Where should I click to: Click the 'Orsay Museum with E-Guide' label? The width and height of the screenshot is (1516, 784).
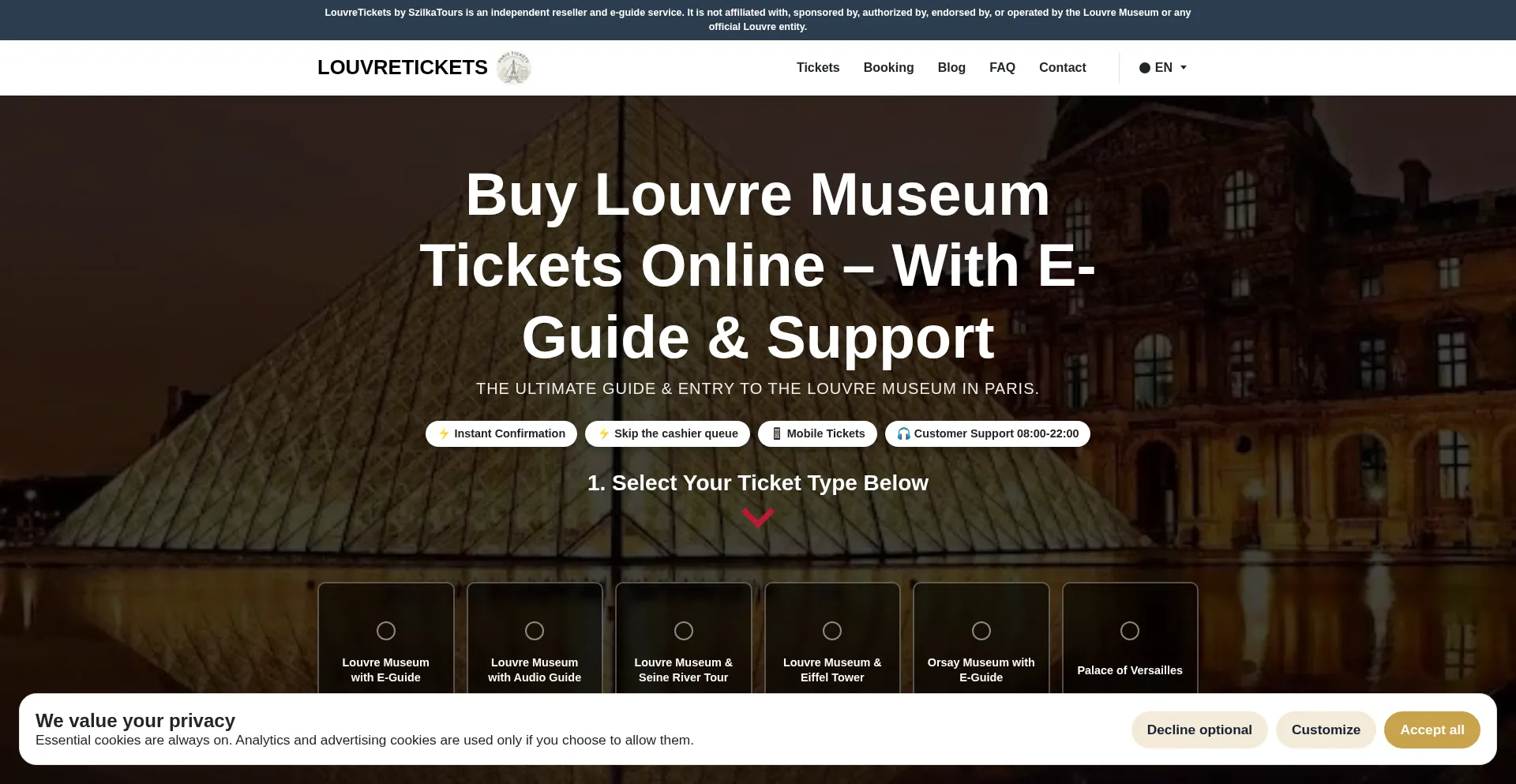tap(981, 670)
